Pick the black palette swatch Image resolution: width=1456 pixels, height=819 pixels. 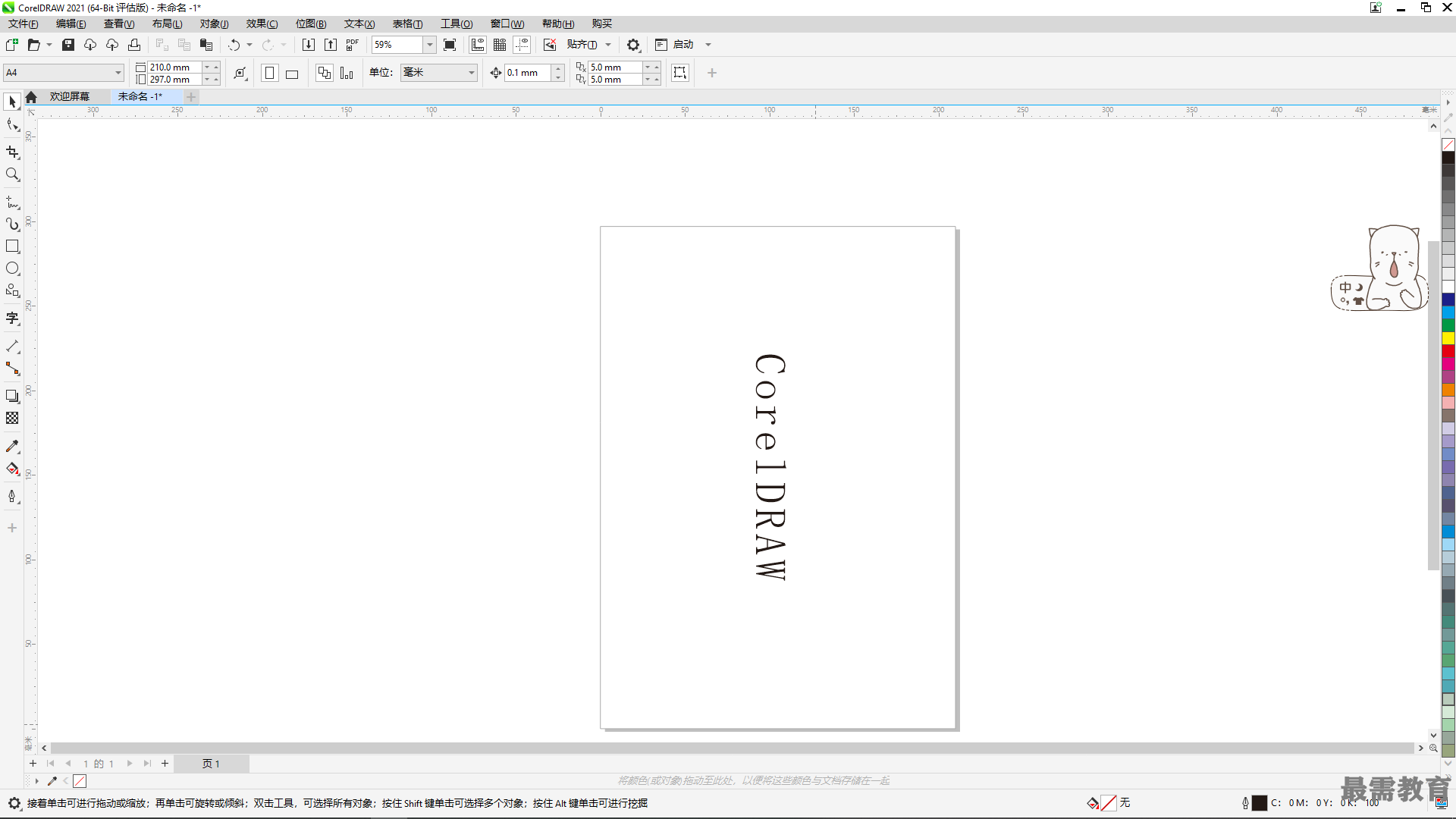(1448, 158)
